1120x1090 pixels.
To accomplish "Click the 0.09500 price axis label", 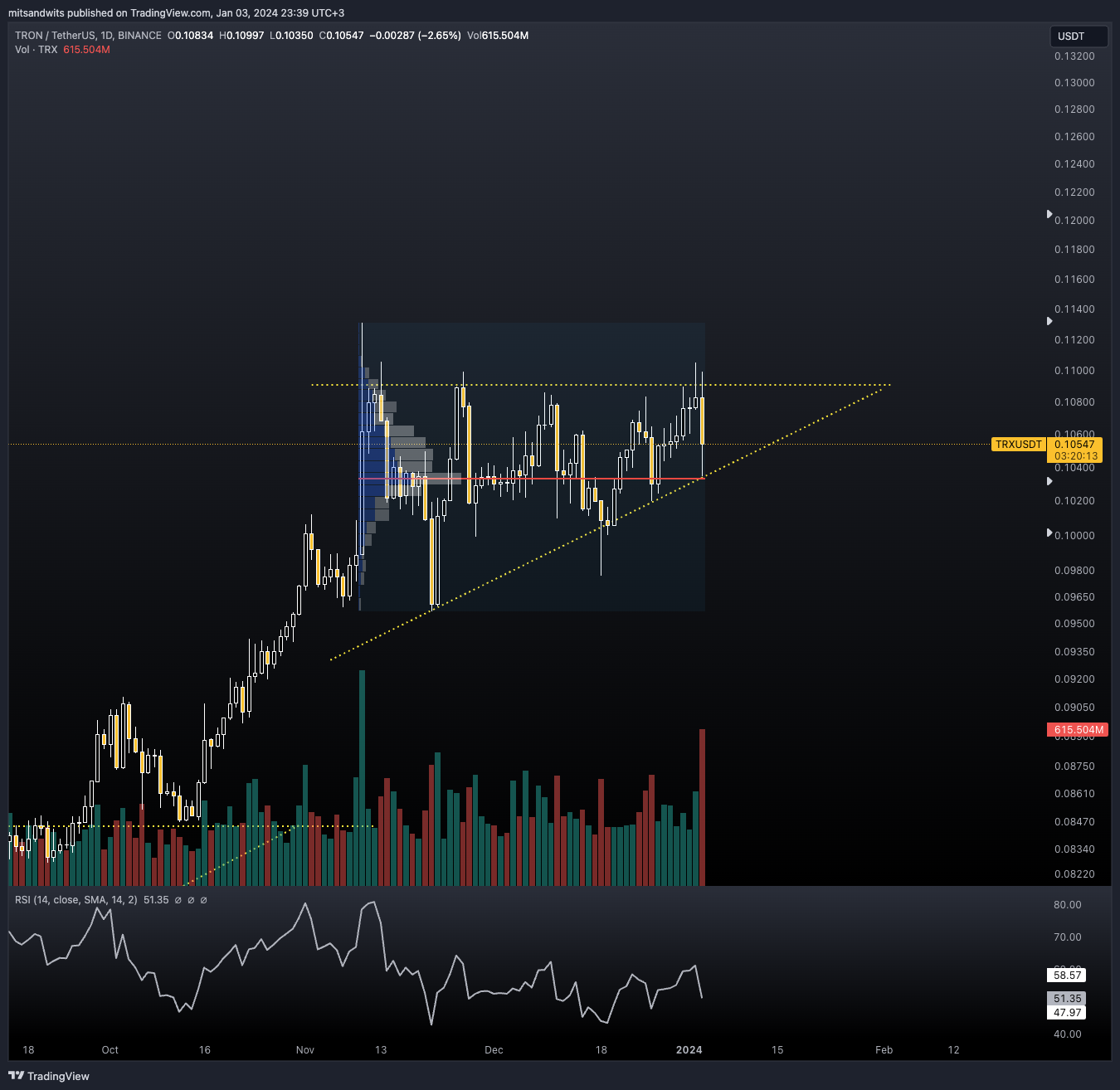I will pyautogui.click(x=1074, y=624).
